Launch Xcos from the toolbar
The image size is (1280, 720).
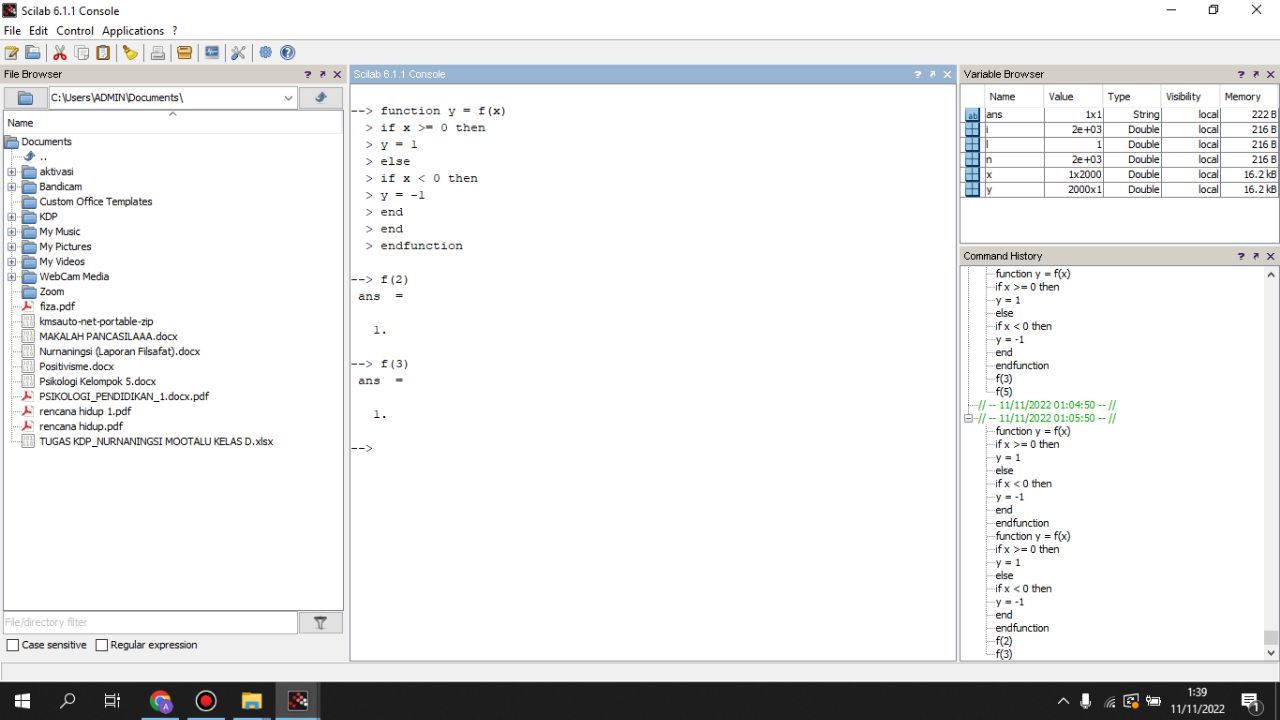point(212,52)
